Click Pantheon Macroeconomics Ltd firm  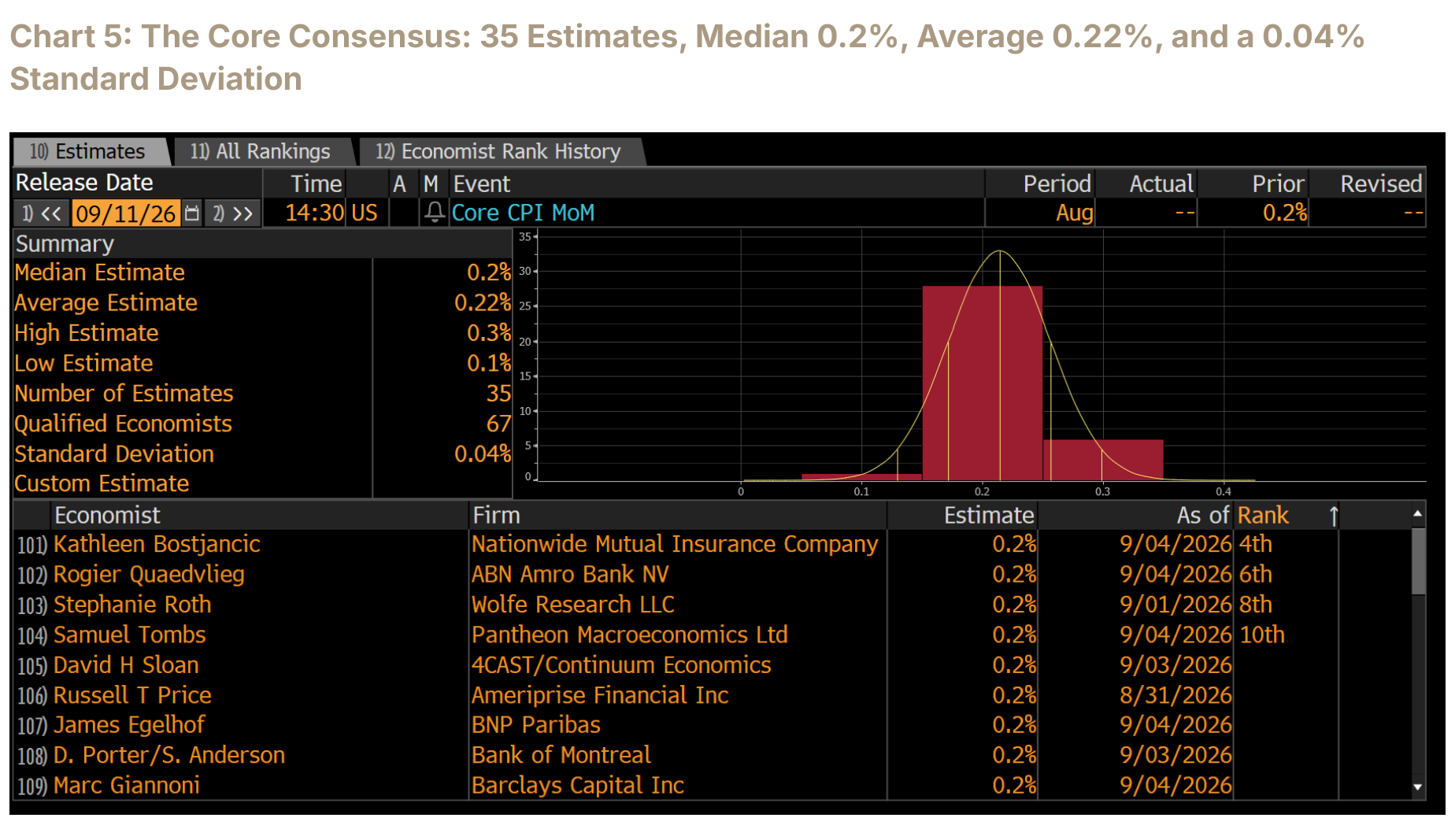(630, 635)
